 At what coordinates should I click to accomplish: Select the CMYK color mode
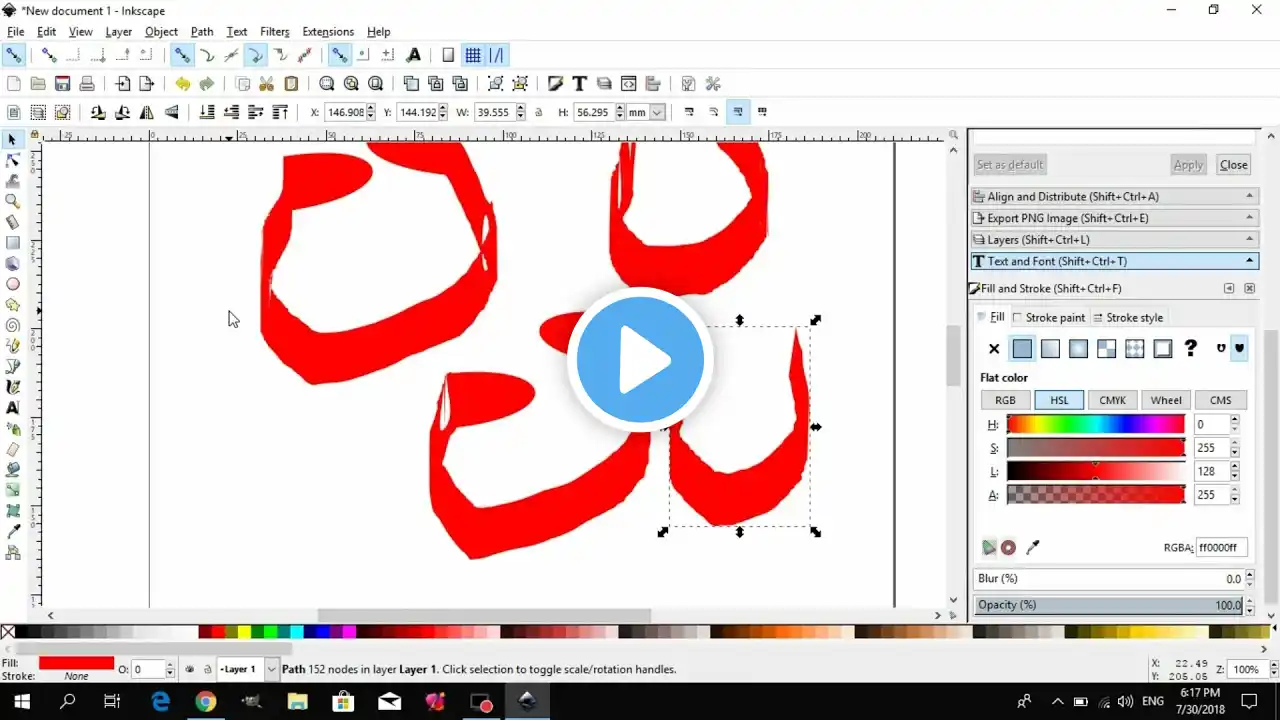1113,400
